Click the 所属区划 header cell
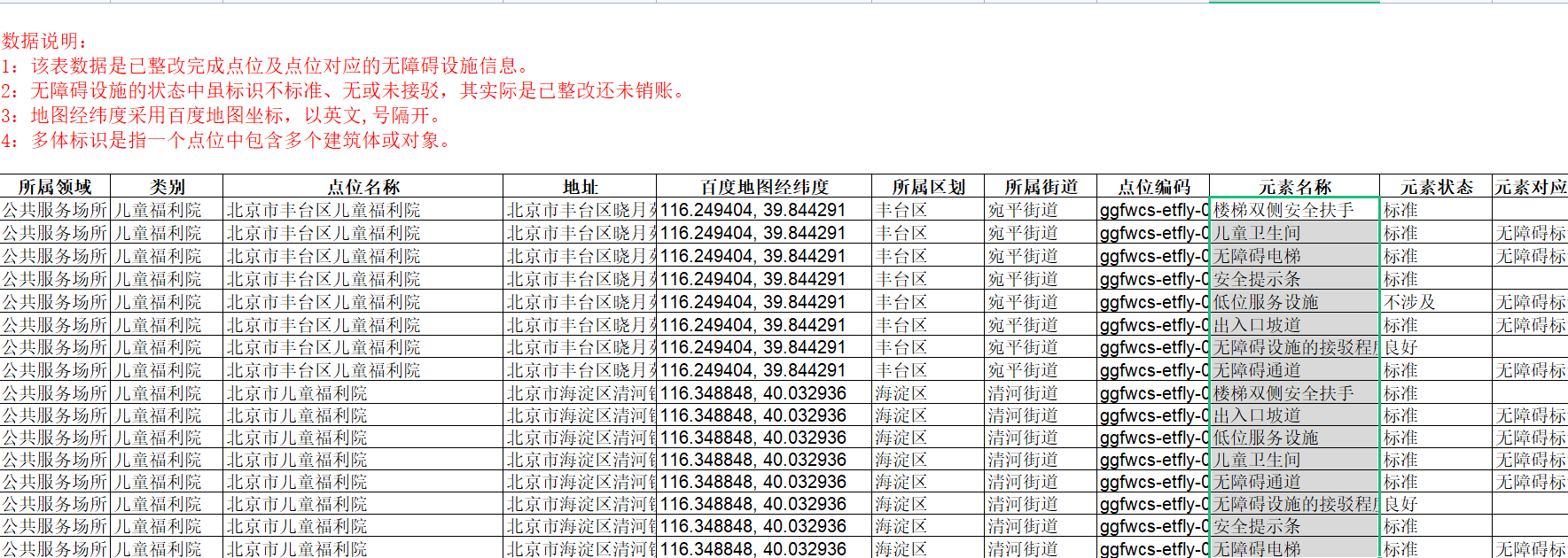 [x=927, y=187]
